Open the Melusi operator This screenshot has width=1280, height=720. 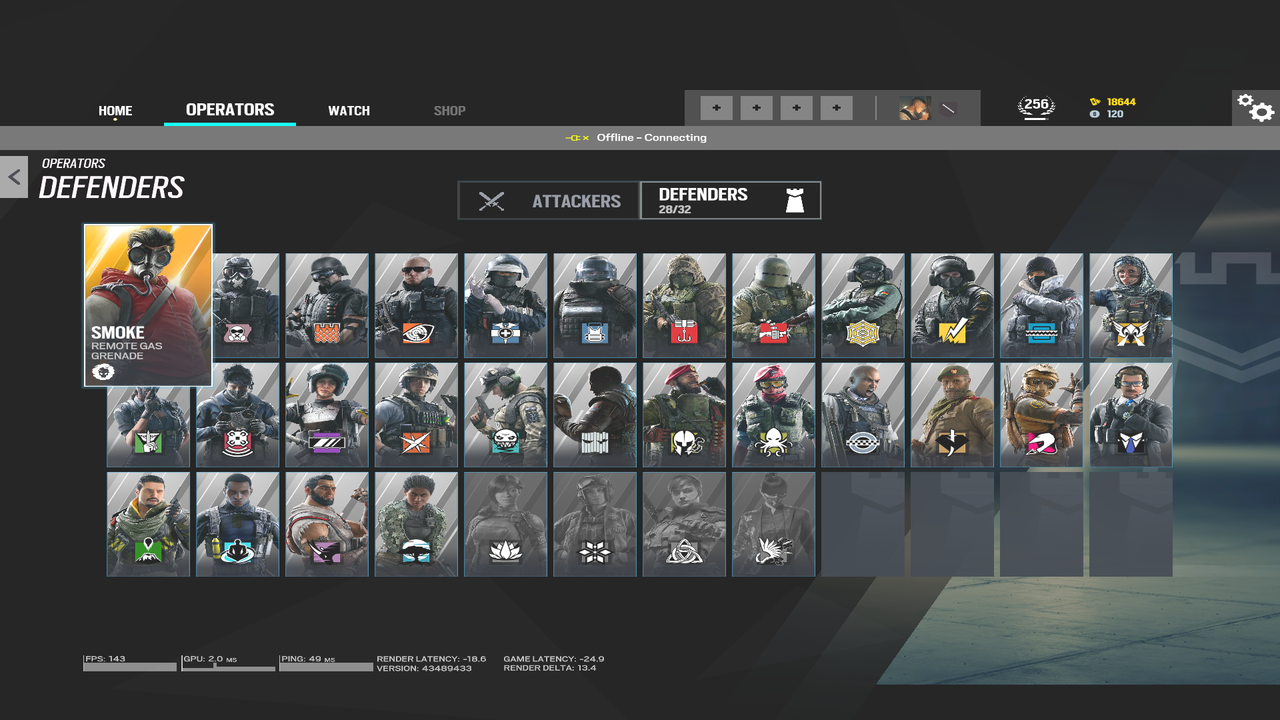coord(416,523)
